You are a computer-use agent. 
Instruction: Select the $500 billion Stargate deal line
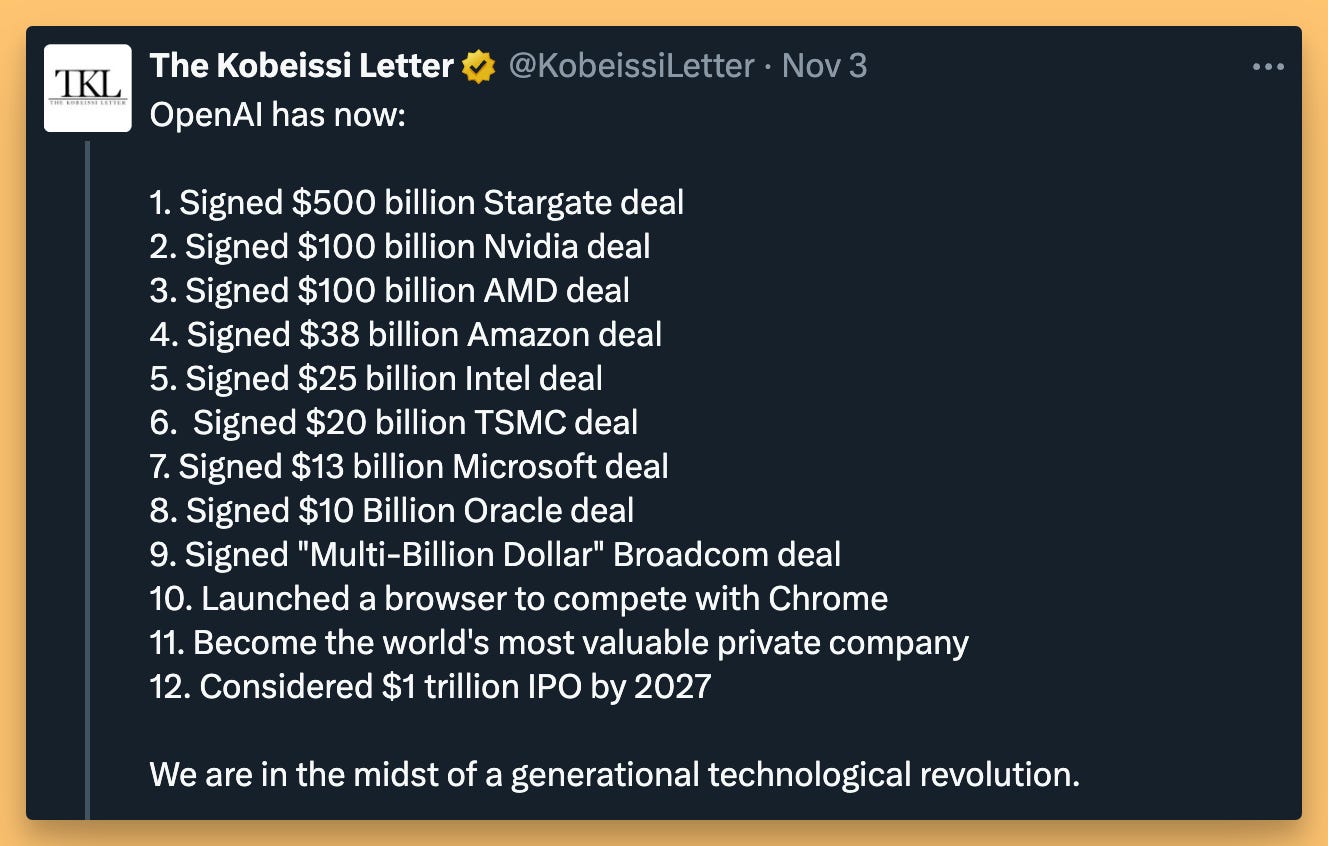click(417, 203)
